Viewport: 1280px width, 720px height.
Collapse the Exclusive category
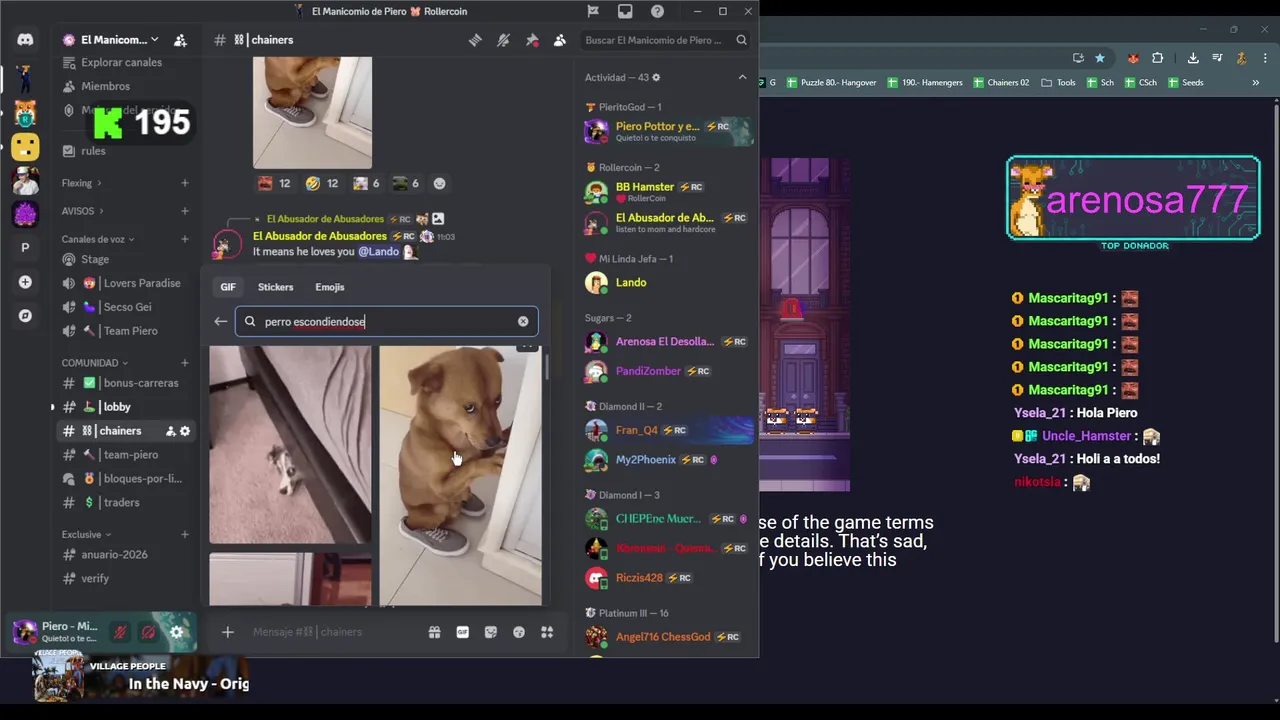click(86, 534)
